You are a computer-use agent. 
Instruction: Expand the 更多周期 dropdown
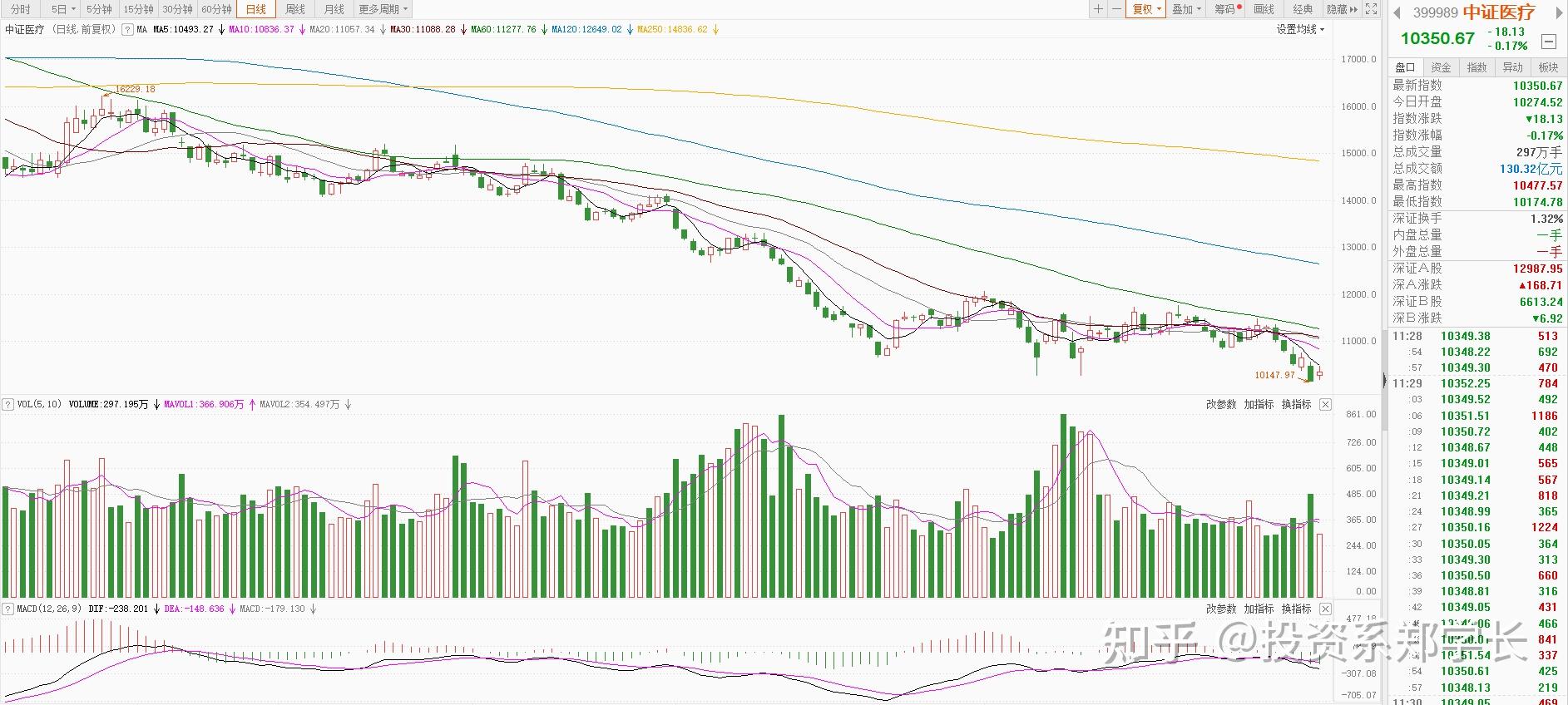pos(383,9)
